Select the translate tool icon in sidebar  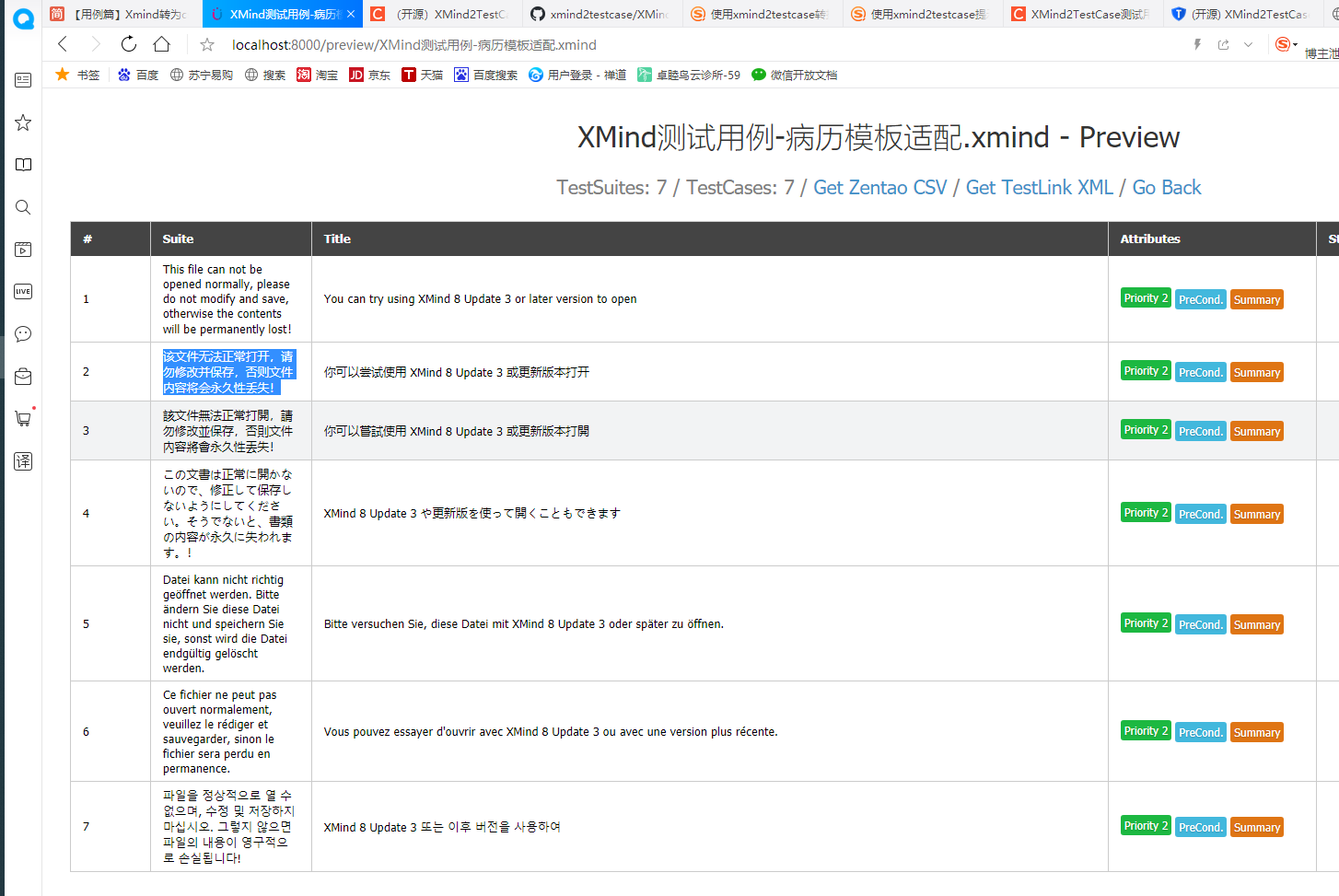point(23,461)
